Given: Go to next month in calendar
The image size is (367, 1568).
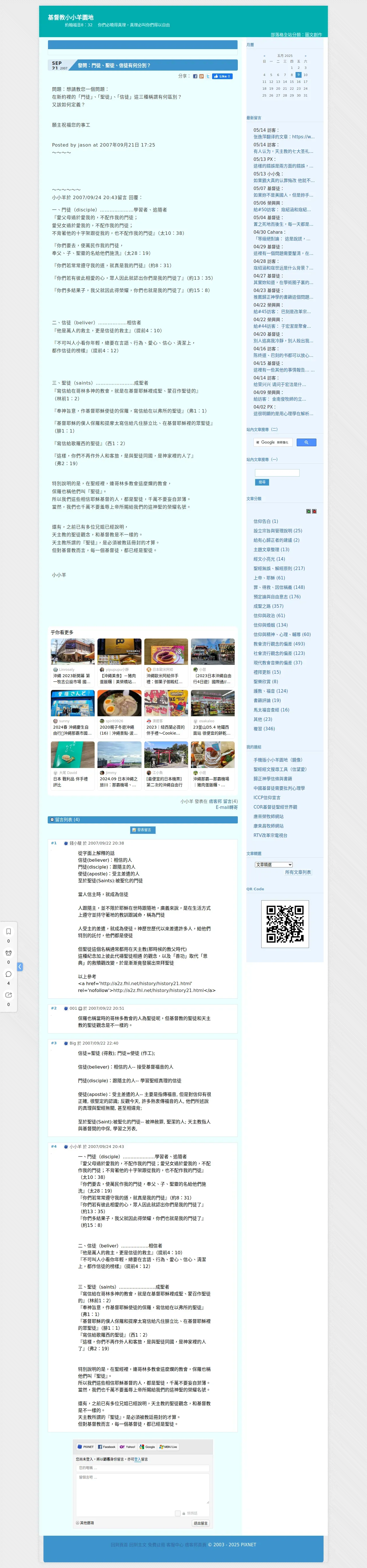Looking at the screenshot, I should tap(306, 56).
